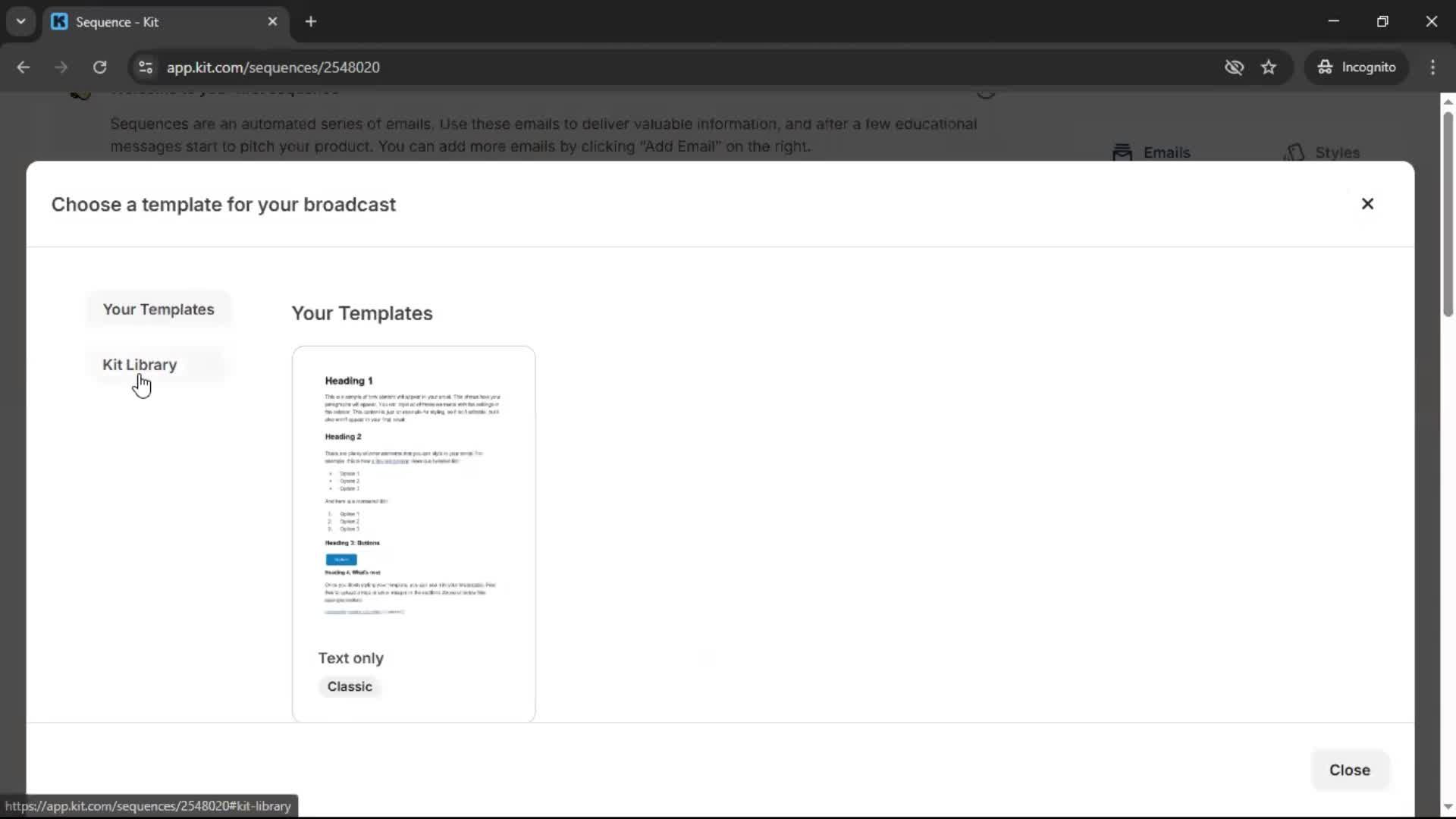The height and width of the screenshot is (819, 1456).
Task: Navigate back with the browser back arrow
Action: [24, 67]
